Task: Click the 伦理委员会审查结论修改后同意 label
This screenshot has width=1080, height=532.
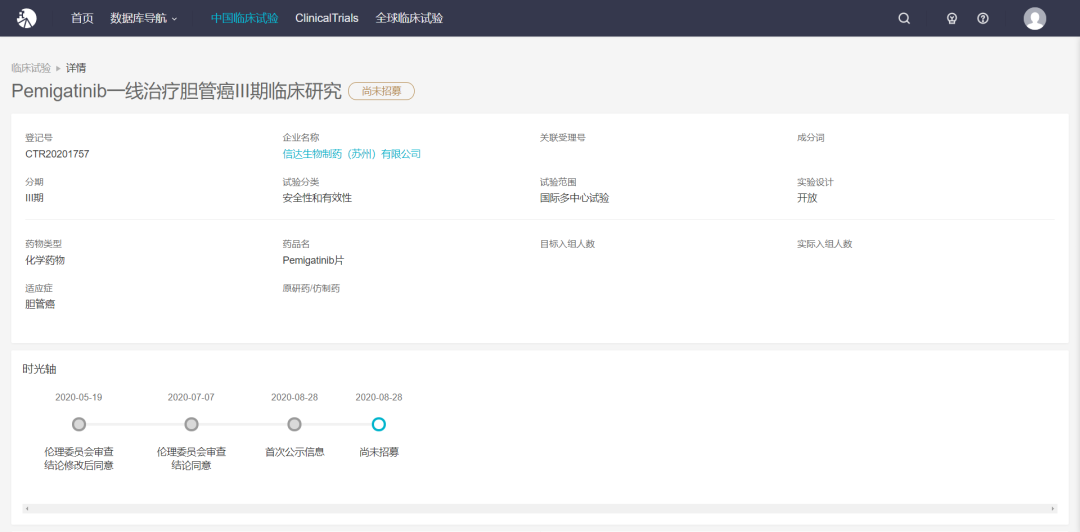Action: coord(79,458)
